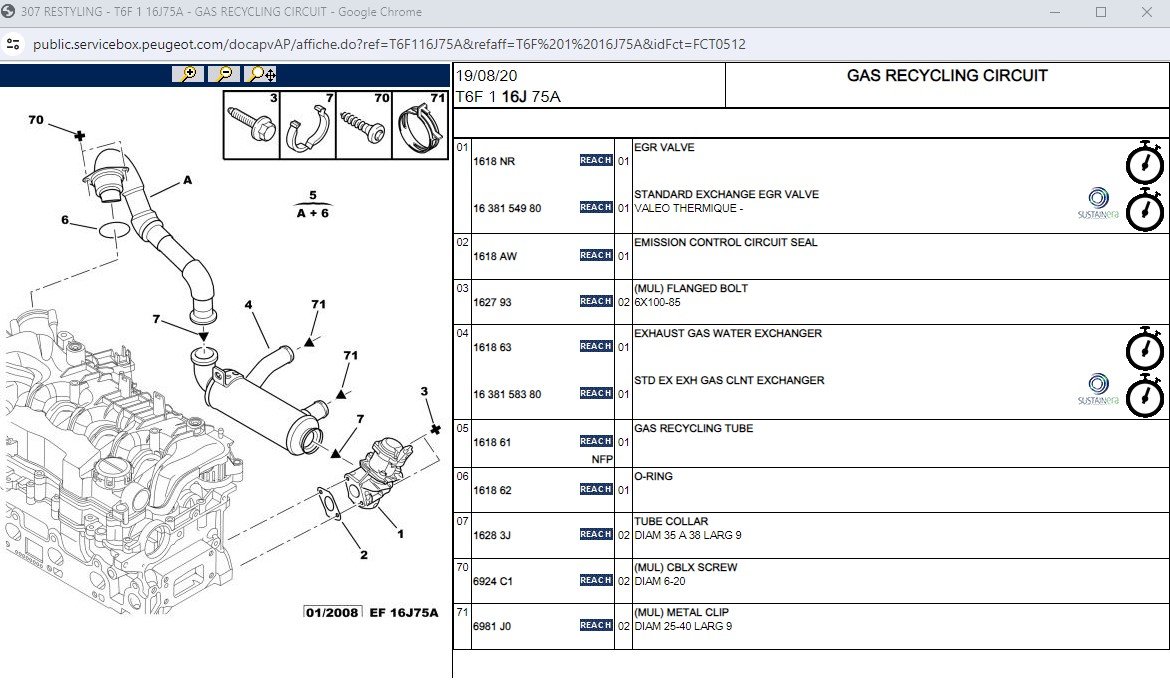1170x681 pixels.
Task: Click the EGR valve callout number 1 in diagram
Action: [401, 534]
